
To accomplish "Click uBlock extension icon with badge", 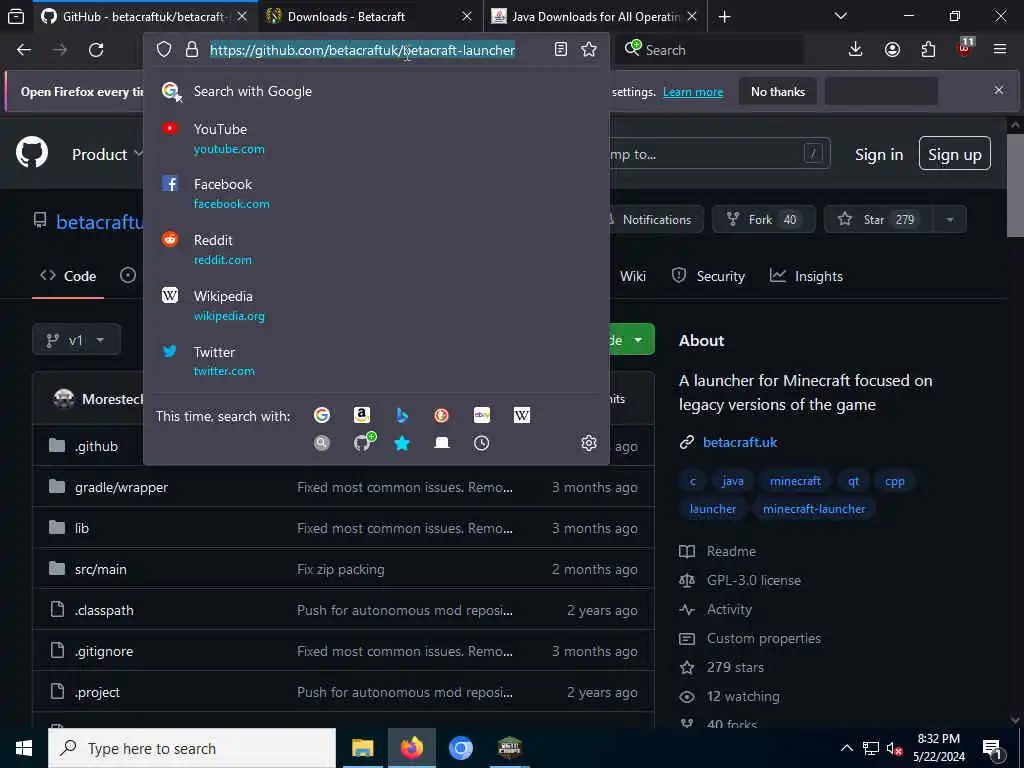I will tap(965, 48).
